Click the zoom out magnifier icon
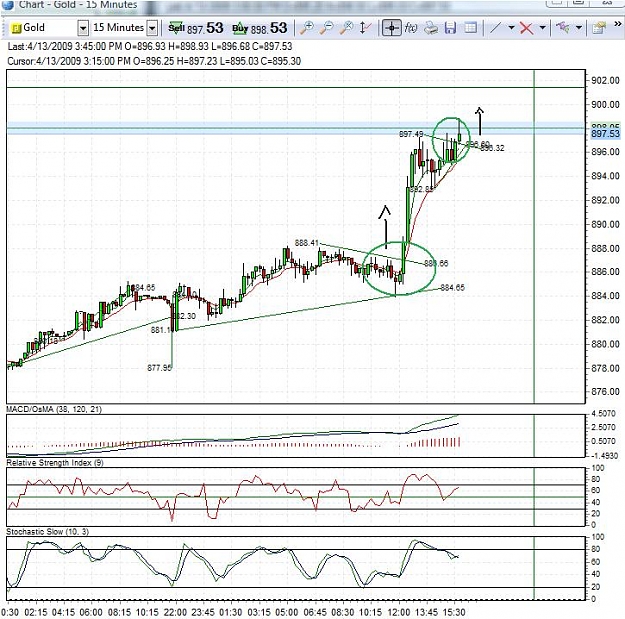Screen dimensions: 625x619 (x=326, y=28)
